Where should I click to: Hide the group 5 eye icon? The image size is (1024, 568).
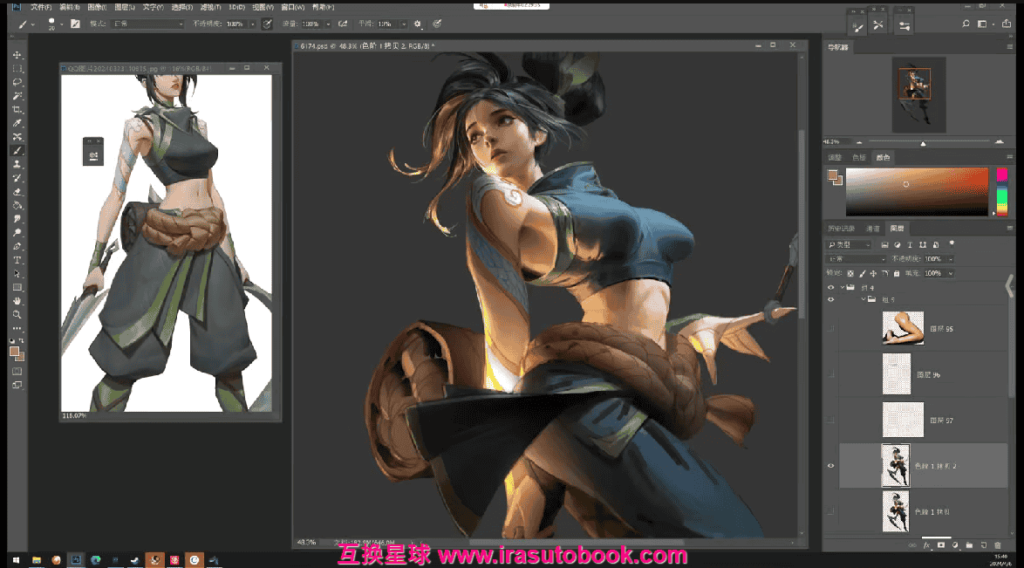[831, 300]
